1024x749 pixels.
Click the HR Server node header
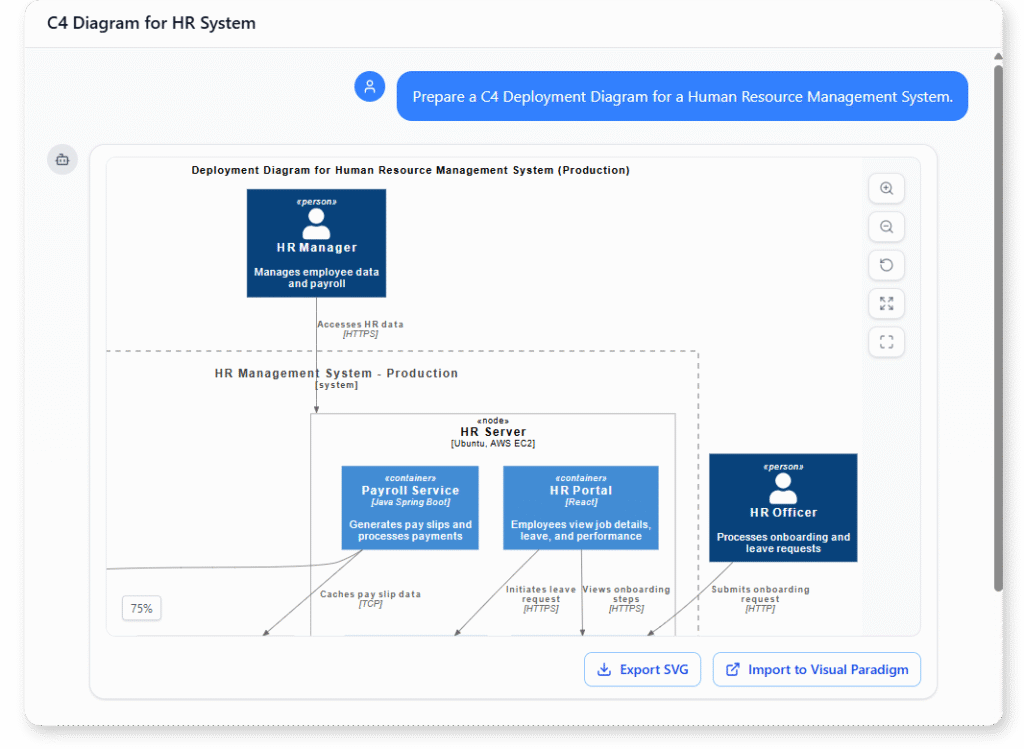pyautogui.click(x=495, y=431)
